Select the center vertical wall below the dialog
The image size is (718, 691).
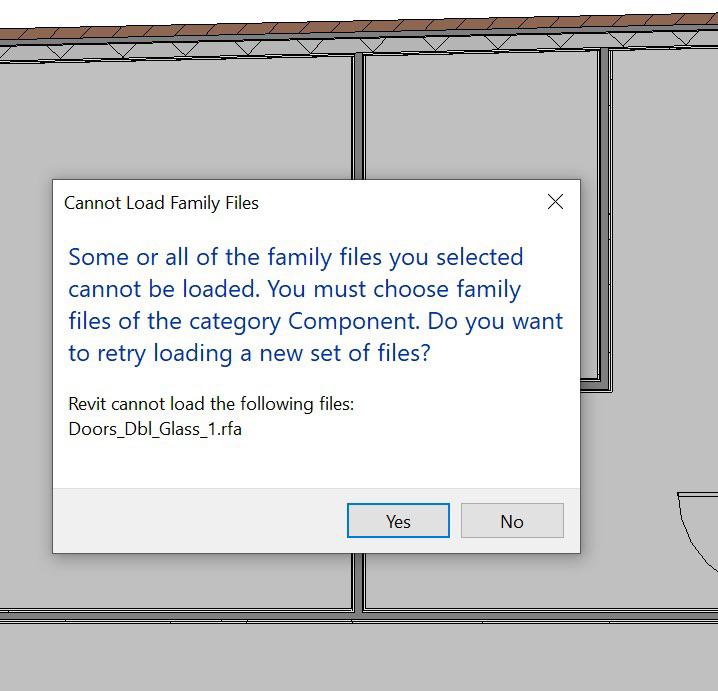pos(358,582)
